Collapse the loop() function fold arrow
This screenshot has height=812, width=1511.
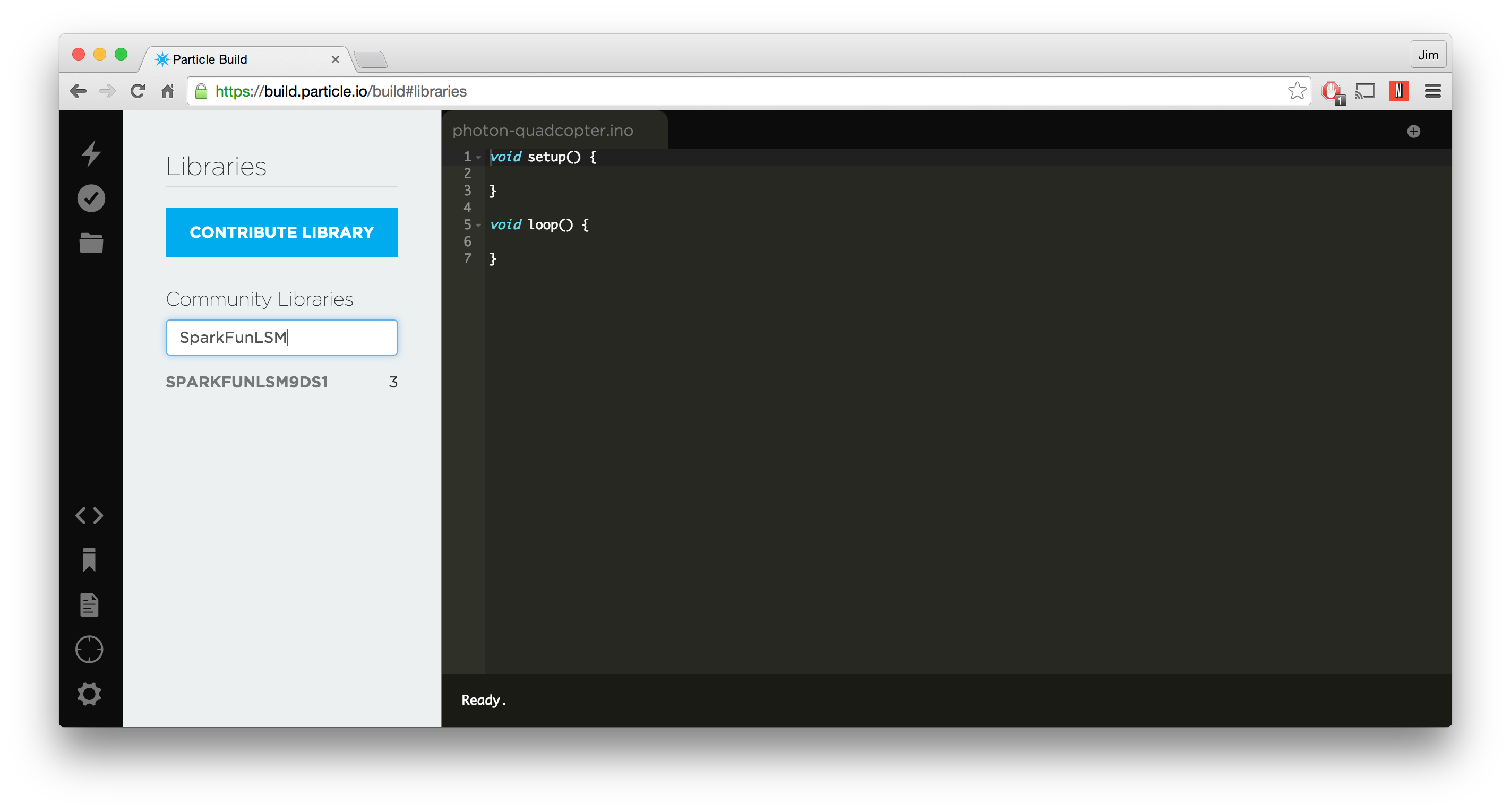point(479,225)
